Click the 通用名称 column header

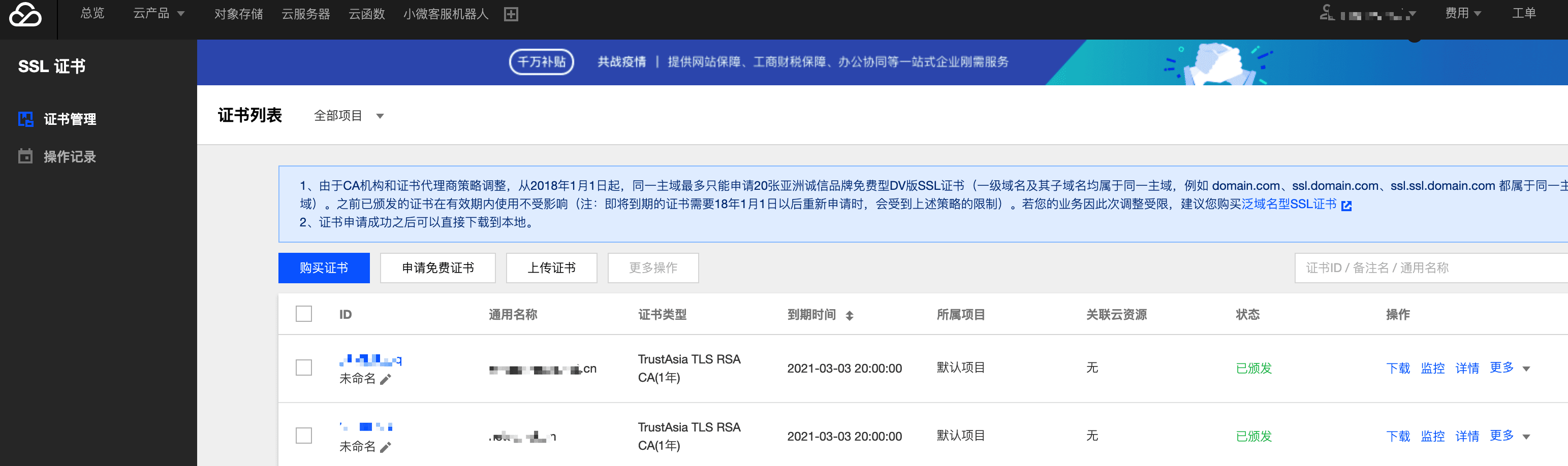coord(513,315)
